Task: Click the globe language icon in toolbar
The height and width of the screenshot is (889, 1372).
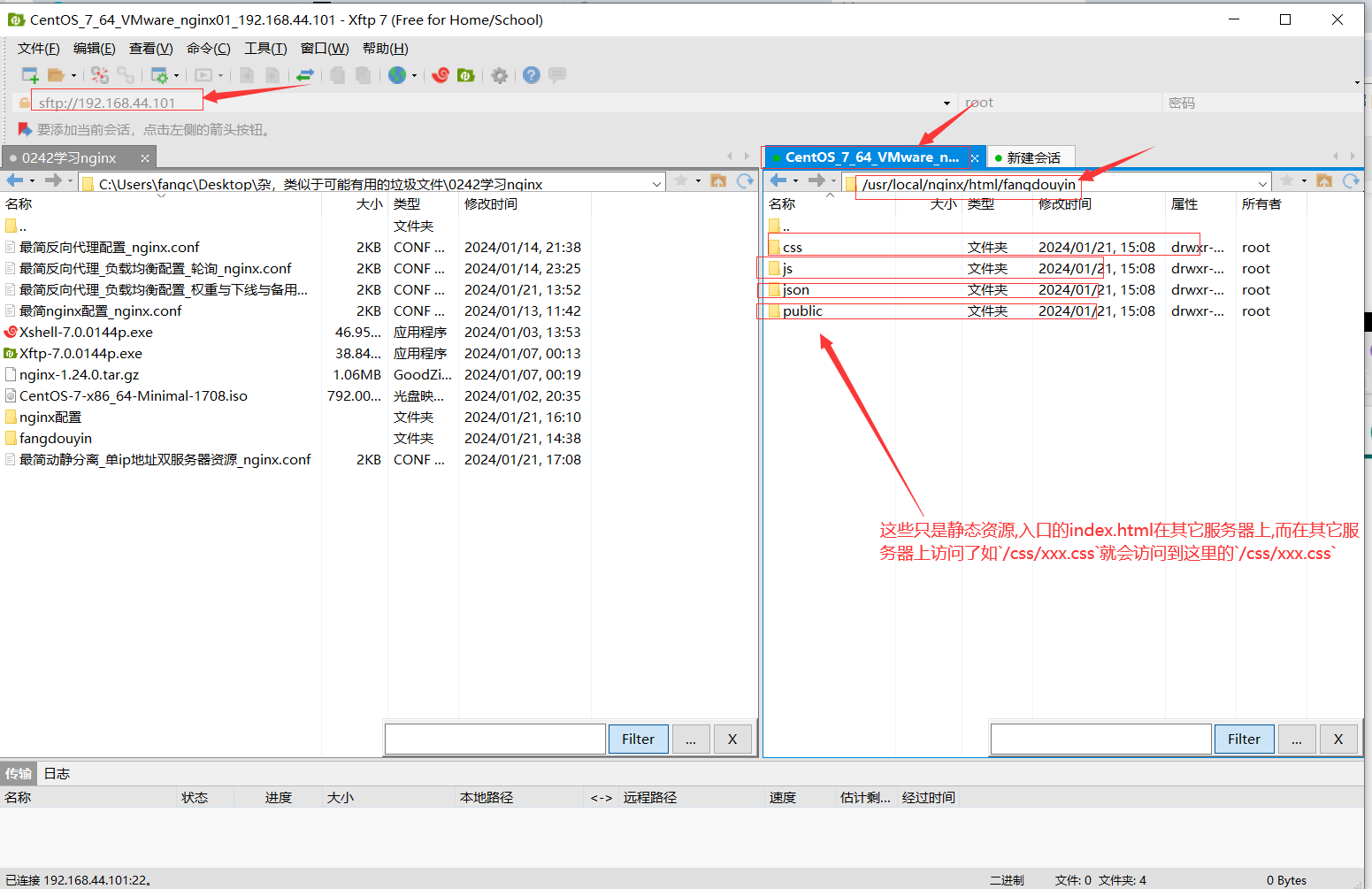Action: pos(397,75)
